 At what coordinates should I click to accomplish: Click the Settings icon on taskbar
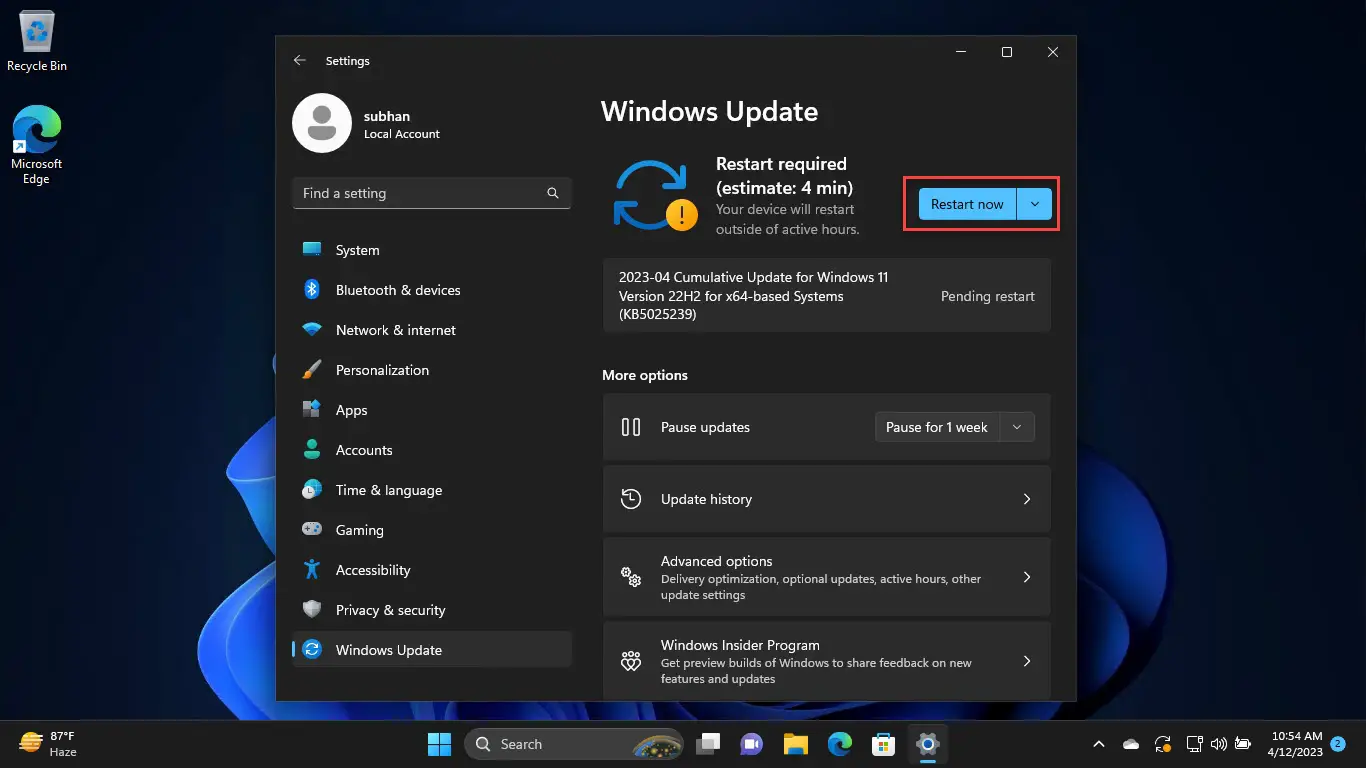[927, 744]
